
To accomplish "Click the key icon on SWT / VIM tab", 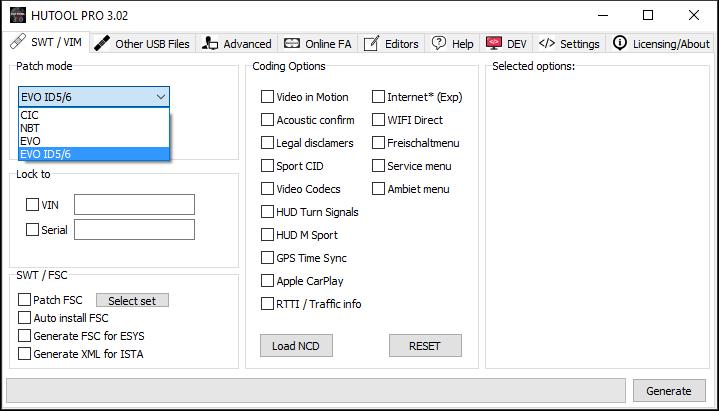I will click(x=17, y=43).
